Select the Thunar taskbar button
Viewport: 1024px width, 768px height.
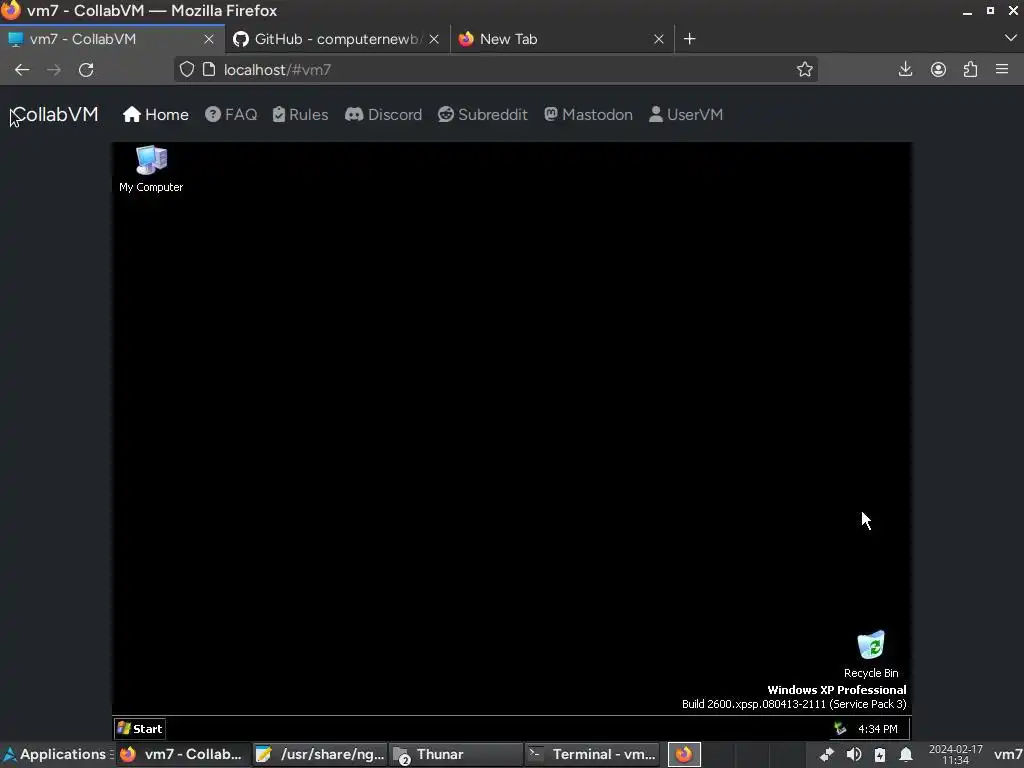pyautogui.click(x=456, y=754)
